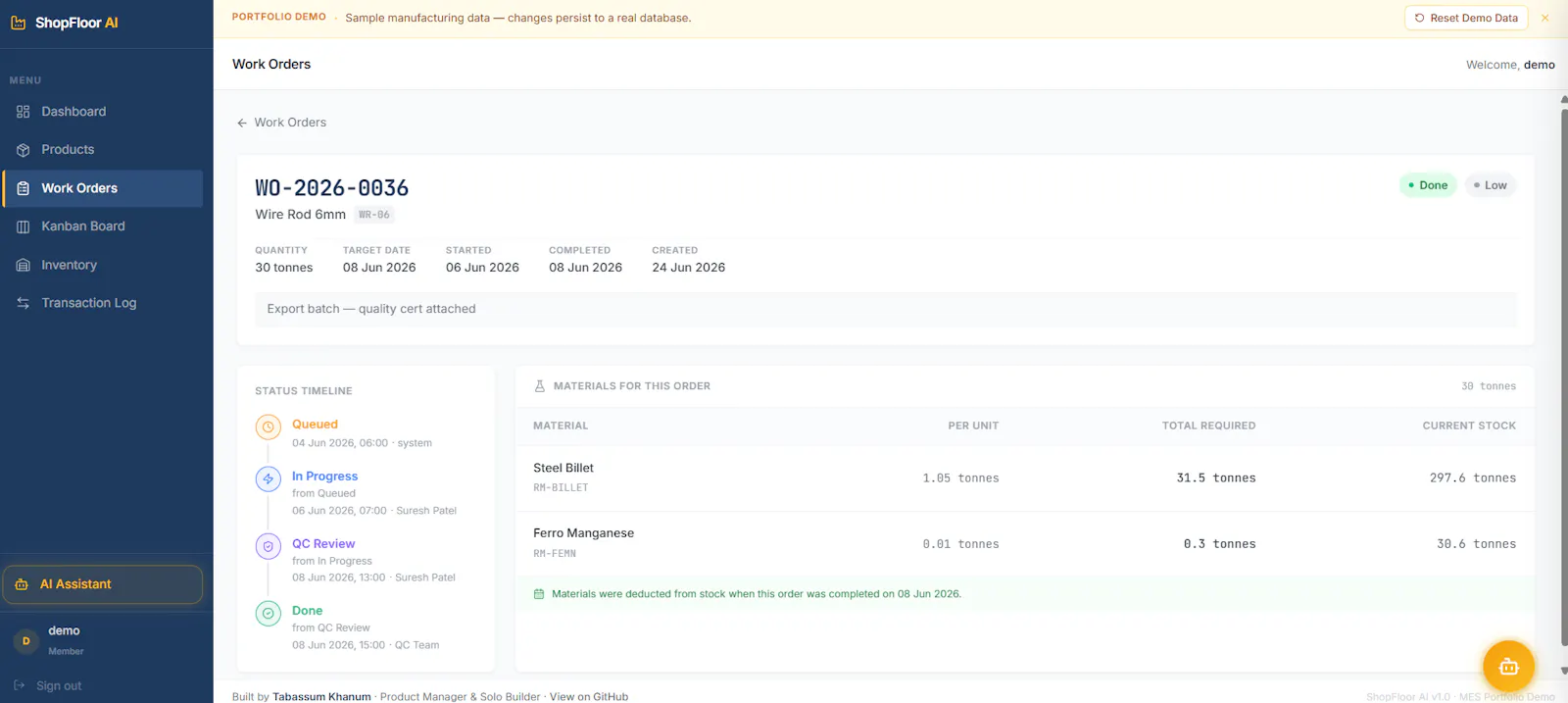1568x703 pixels.
Task: Click View on GitHub footer link
Action: [589, 697]
